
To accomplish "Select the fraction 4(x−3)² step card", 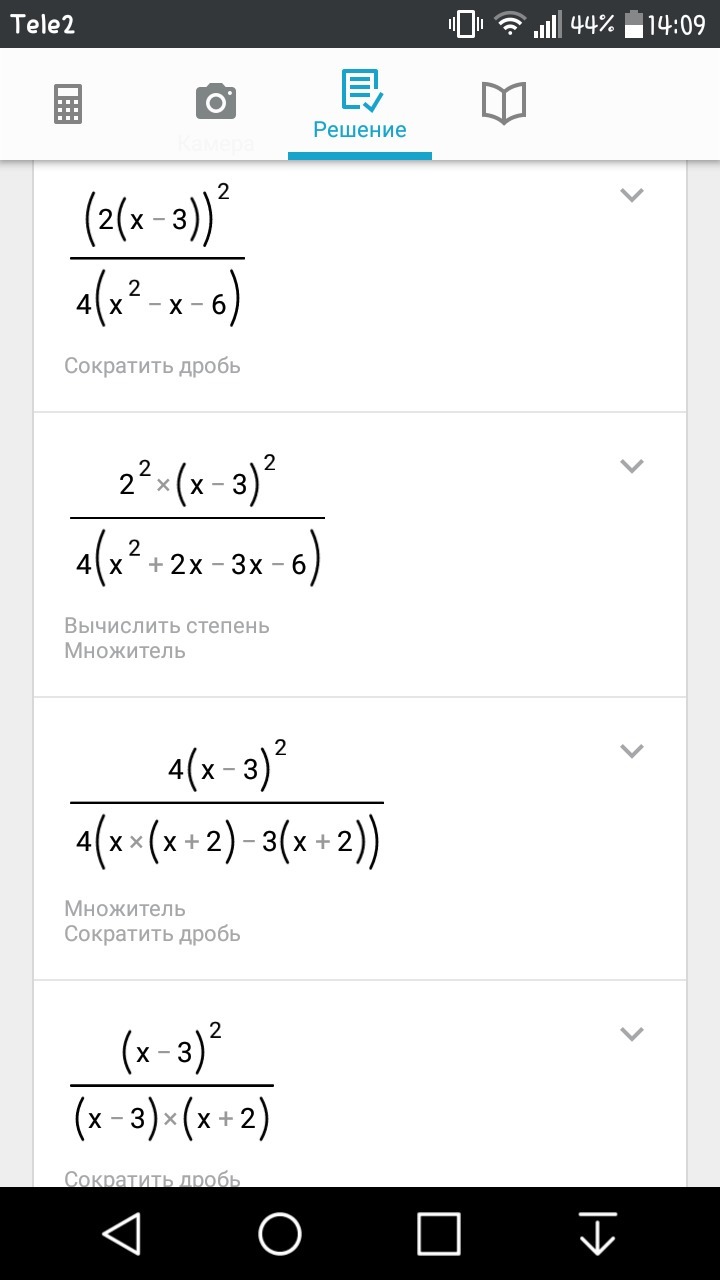I will [x=360, y=839].
